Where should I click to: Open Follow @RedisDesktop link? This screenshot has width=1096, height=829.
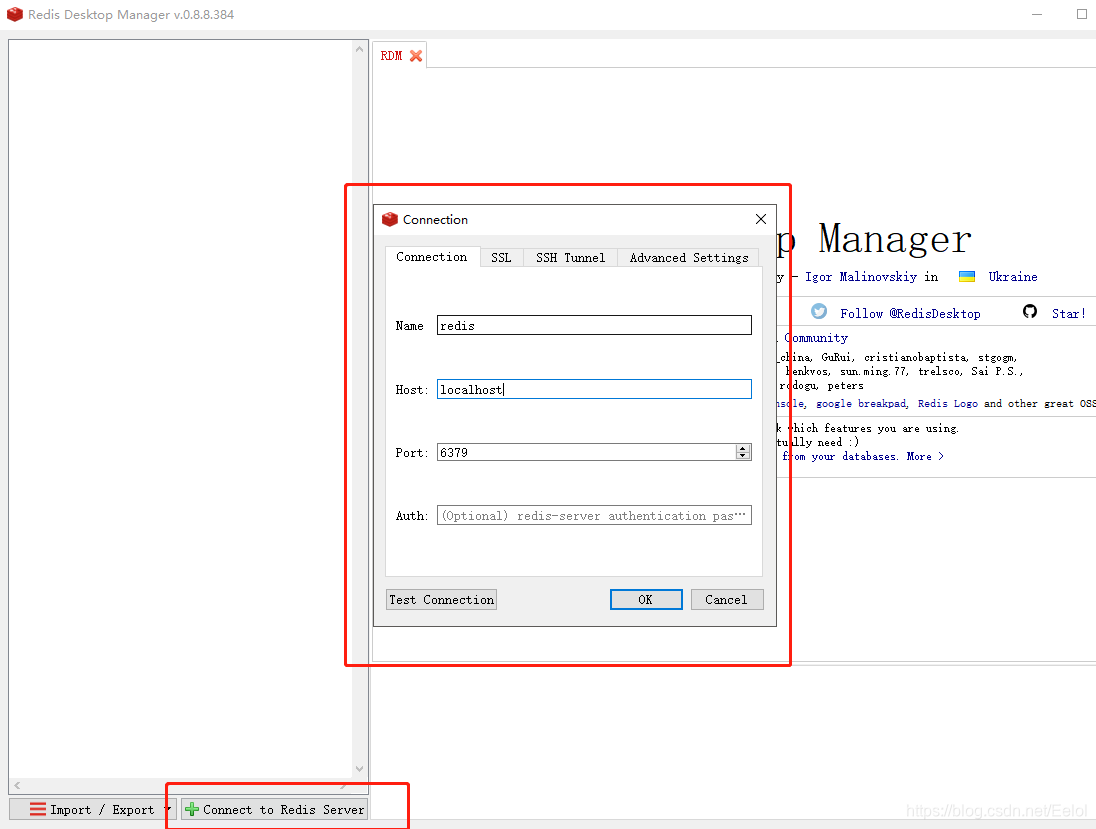click(x=910, y=314)
